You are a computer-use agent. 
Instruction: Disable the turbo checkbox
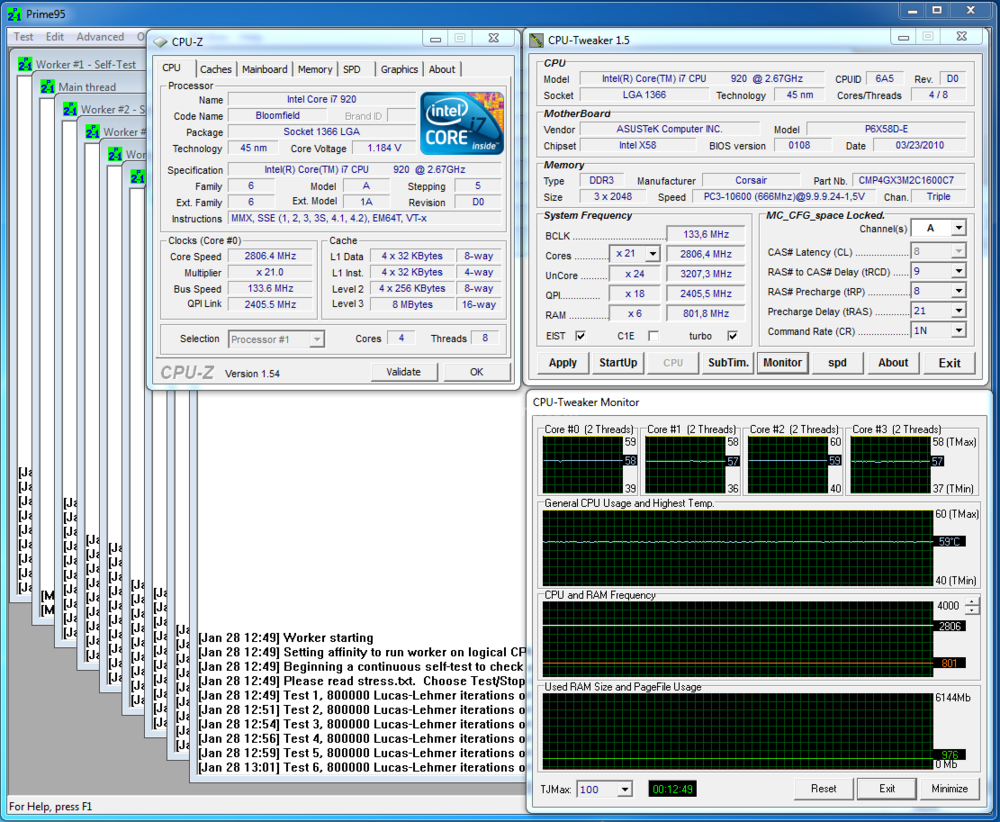pyautogui.click(x=733, y=335)
